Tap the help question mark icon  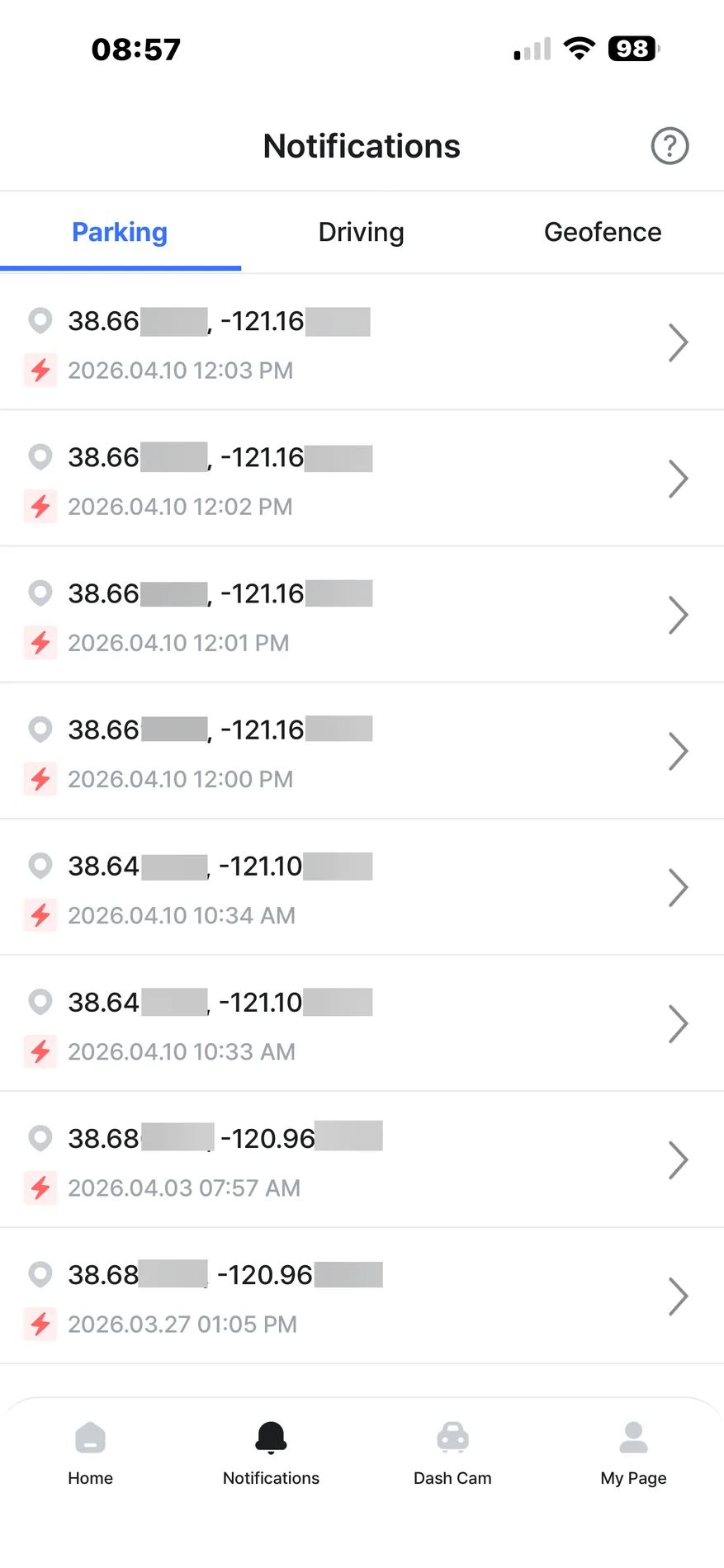pos(670,146)
